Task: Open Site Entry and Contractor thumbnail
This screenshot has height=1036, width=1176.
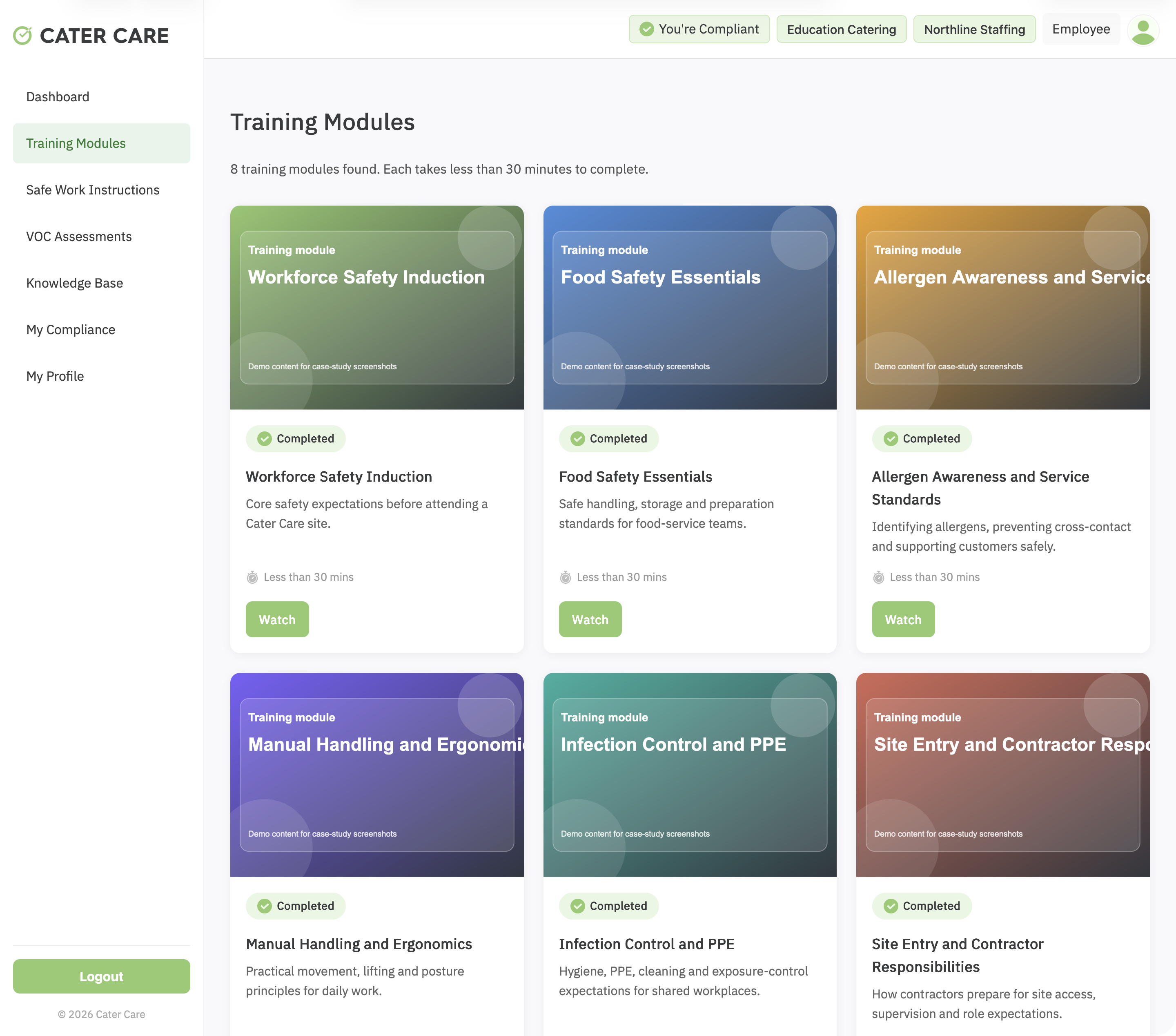Action: click(1003, 775)
